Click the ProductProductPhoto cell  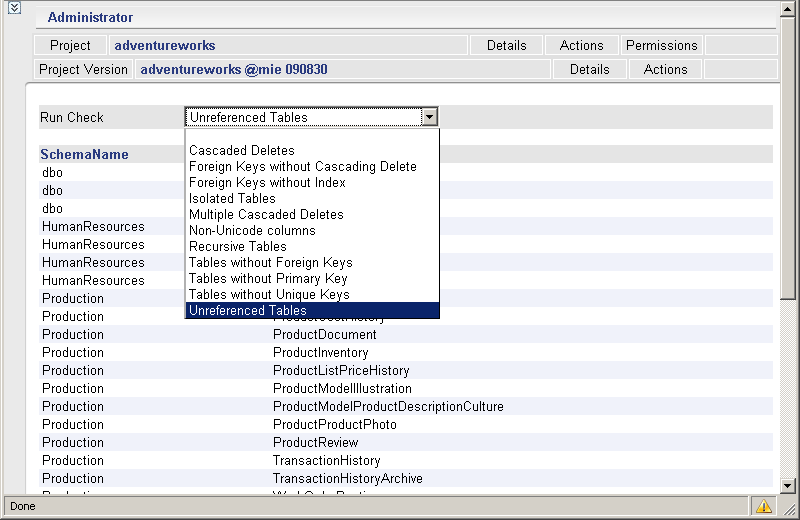pos(335,425)
